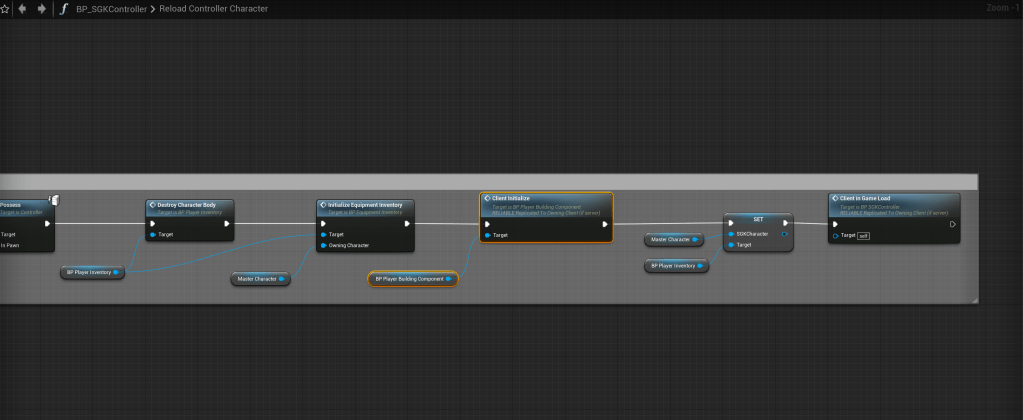Click diamond icon on Initialize Equipment Inventory
The image size is (1023, 420).
tap(323, 205)
